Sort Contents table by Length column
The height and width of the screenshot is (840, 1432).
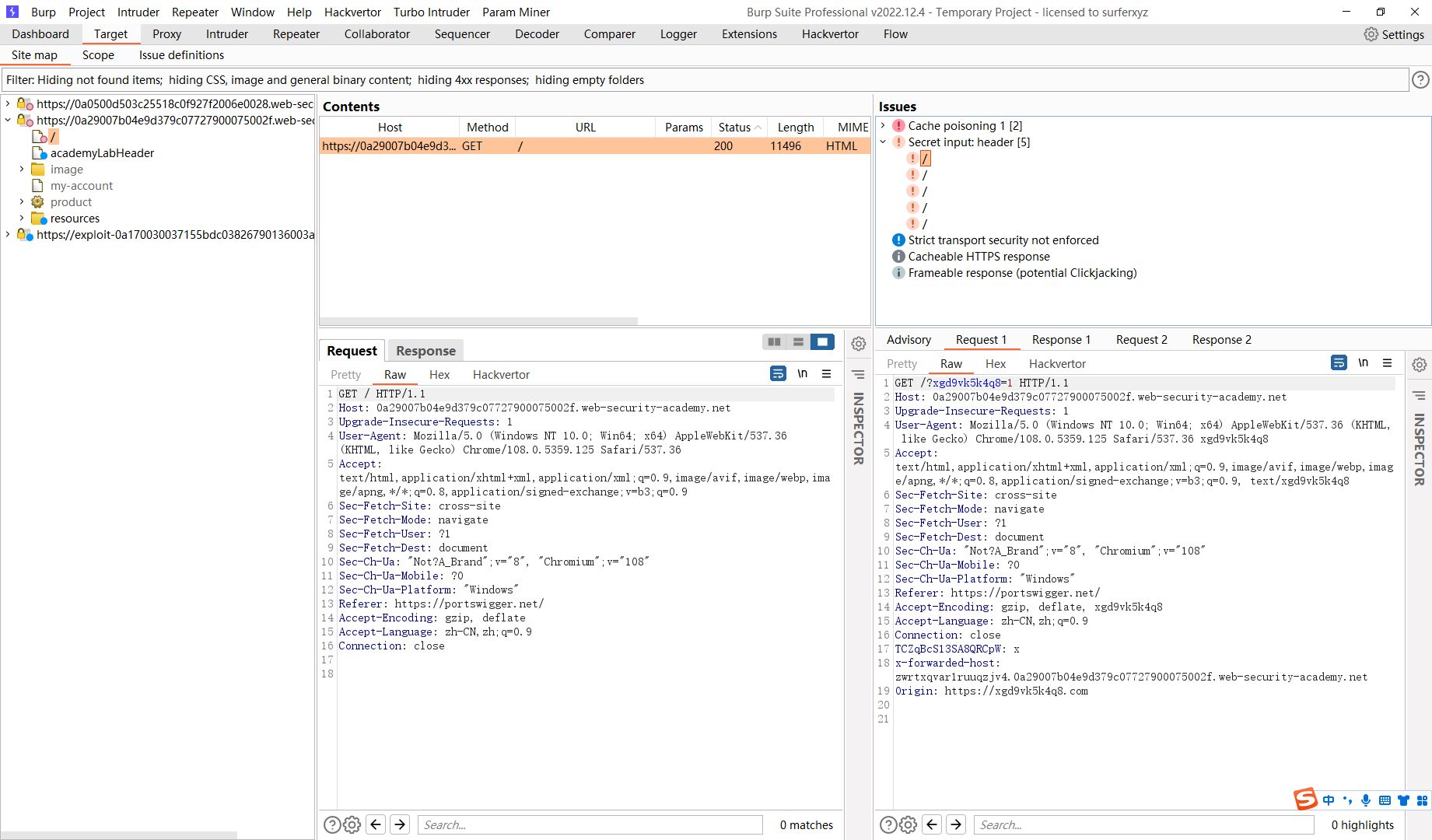[x=796, y=128]
